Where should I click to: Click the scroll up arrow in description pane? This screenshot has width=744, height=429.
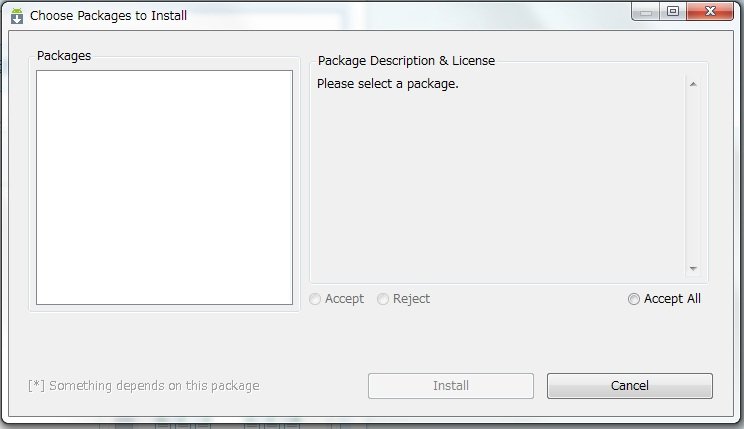[693, 84]
